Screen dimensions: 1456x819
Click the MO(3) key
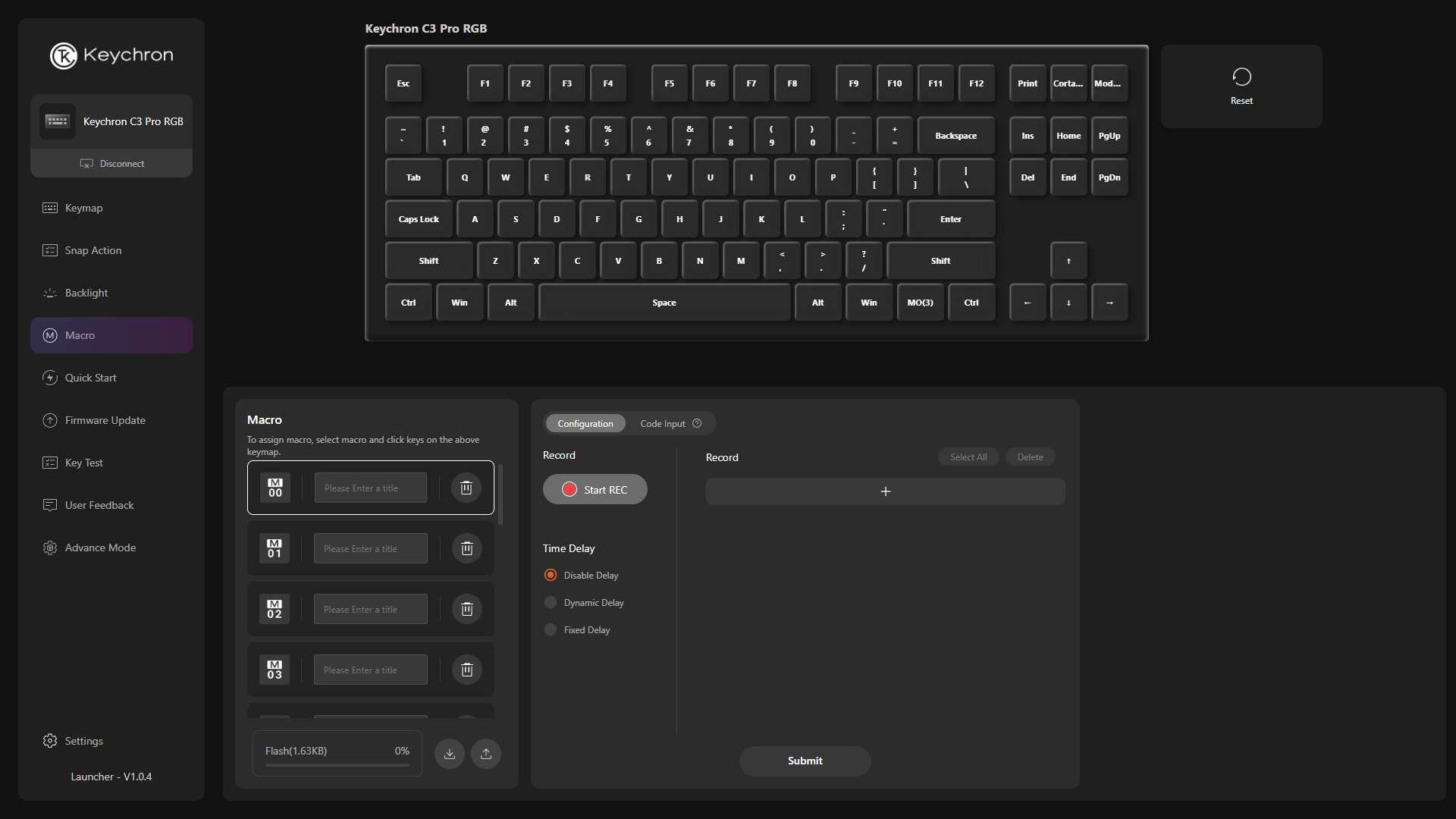920,303
